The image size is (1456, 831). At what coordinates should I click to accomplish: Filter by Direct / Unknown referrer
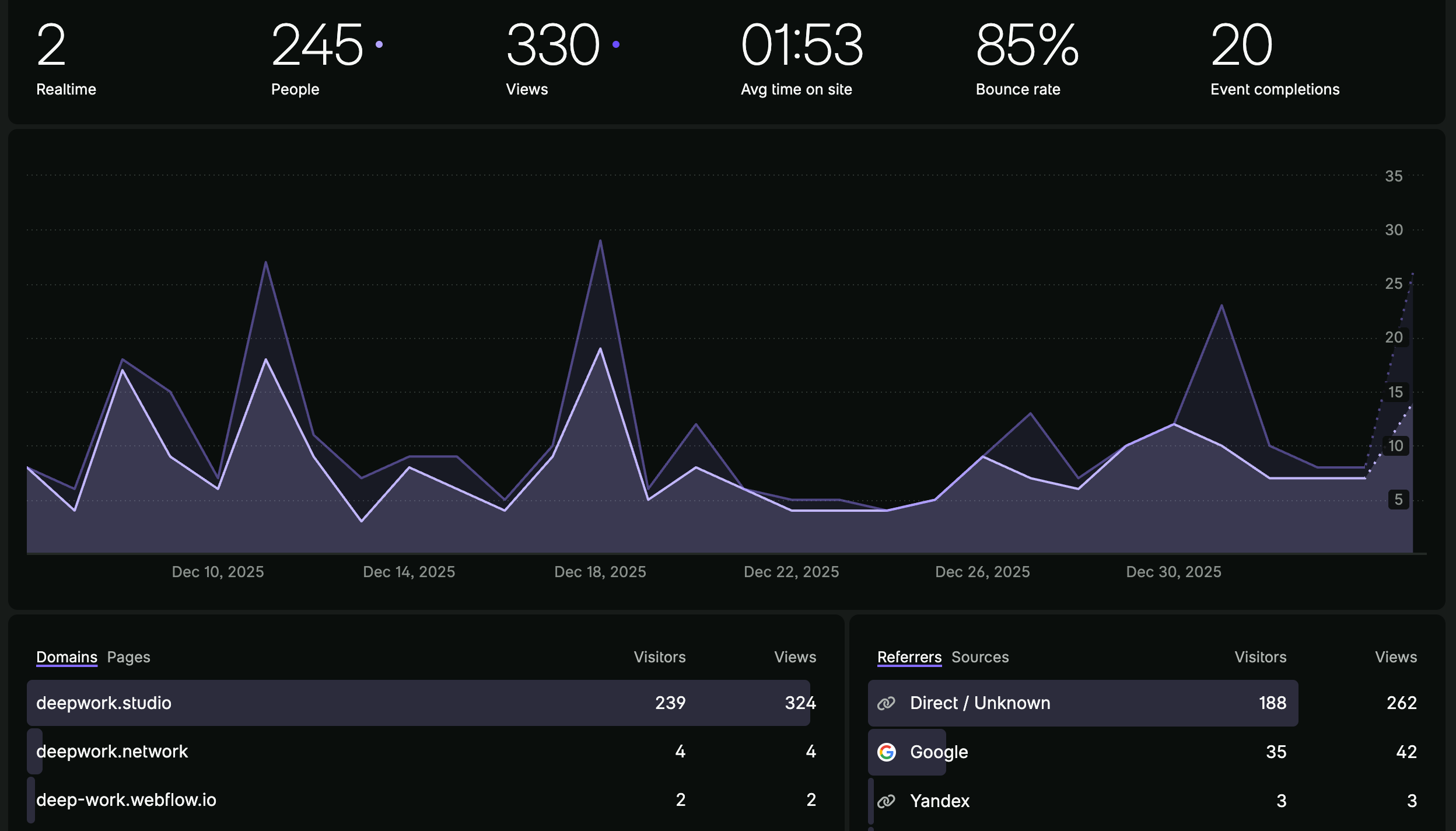pos(980,703)
